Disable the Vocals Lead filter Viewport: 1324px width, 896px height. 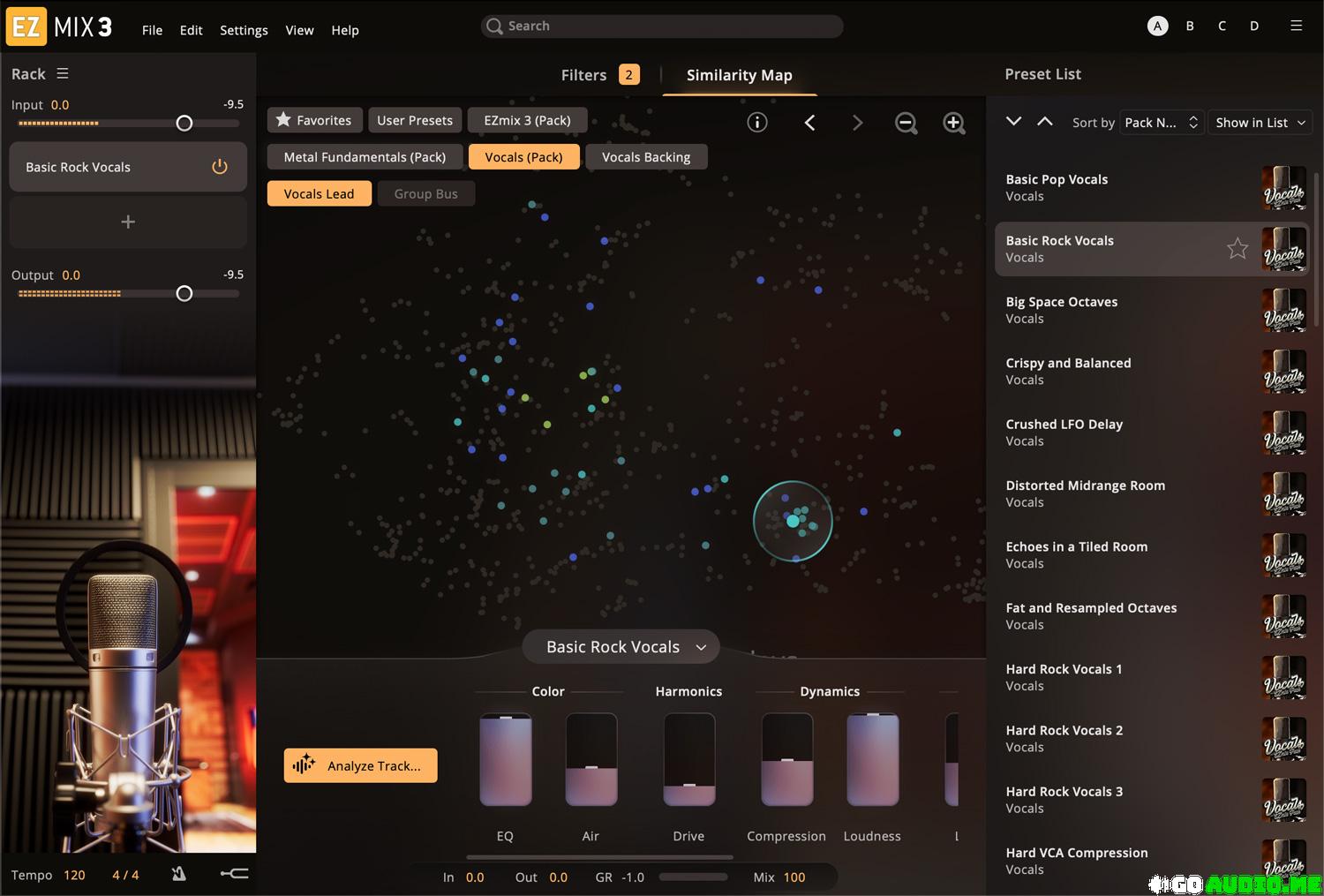point(319,194)
